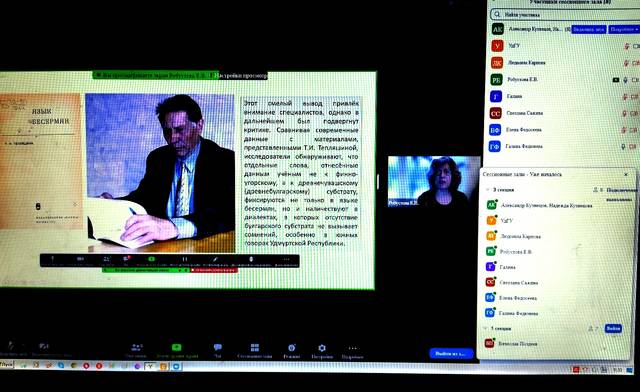Click the microphone icon in the Светлана Сажина participant row

(624, 114)
